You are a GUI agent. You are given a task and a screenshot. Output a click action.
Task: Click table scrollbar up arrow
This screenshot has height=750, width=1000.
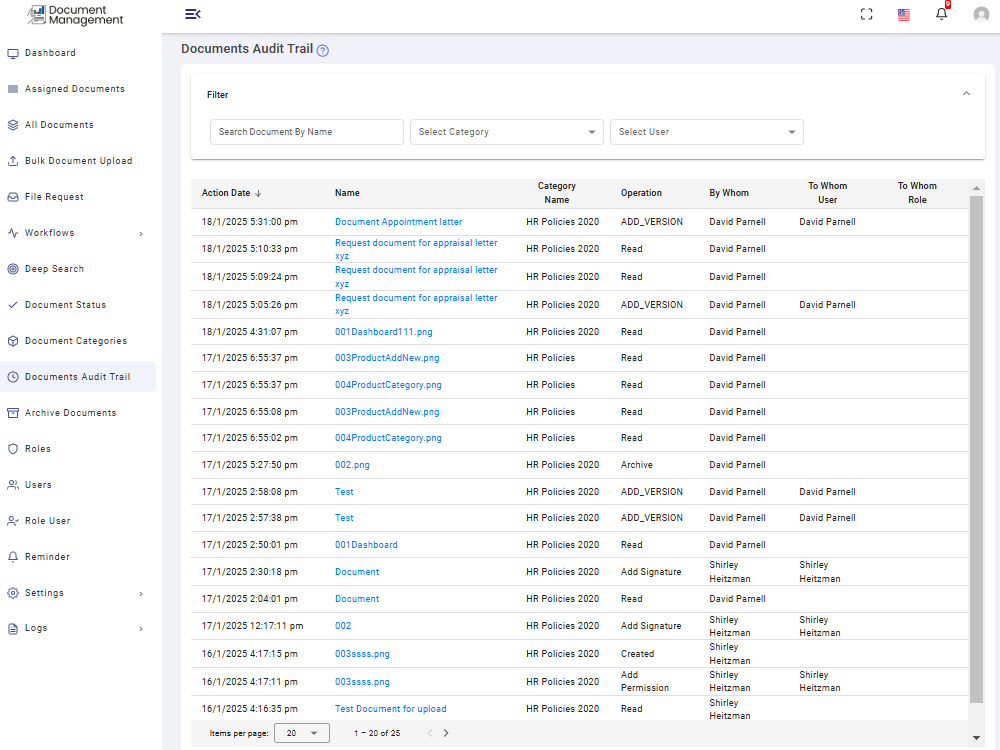pyautogui.click(x=976, y=188)
